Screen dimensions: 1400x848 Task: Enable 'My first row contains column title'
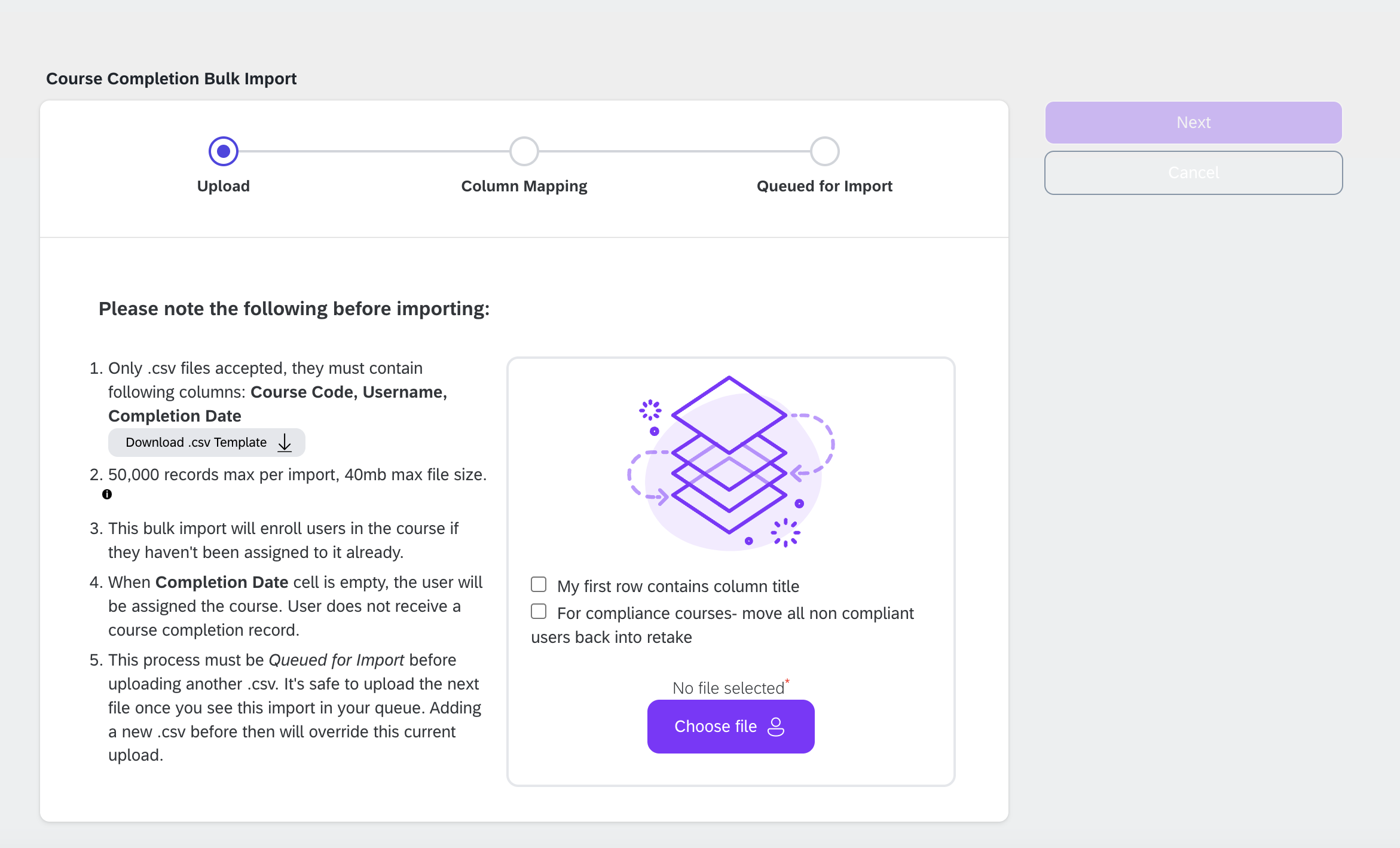click(539, 584)
